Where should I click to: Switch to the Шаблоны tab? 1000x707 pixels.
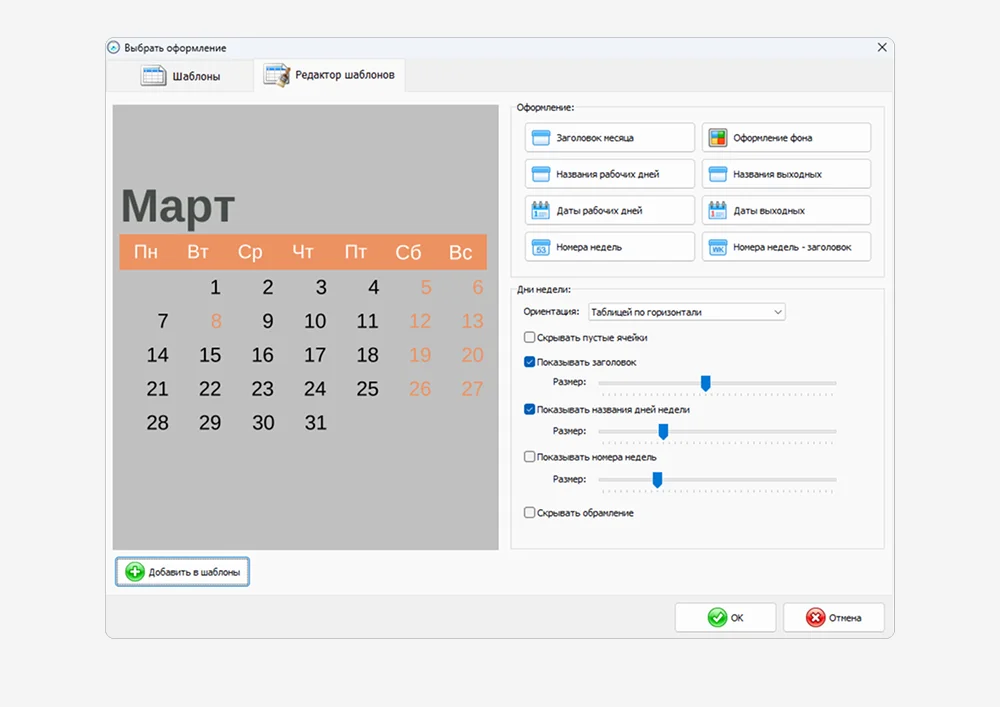tap(181, 76)
